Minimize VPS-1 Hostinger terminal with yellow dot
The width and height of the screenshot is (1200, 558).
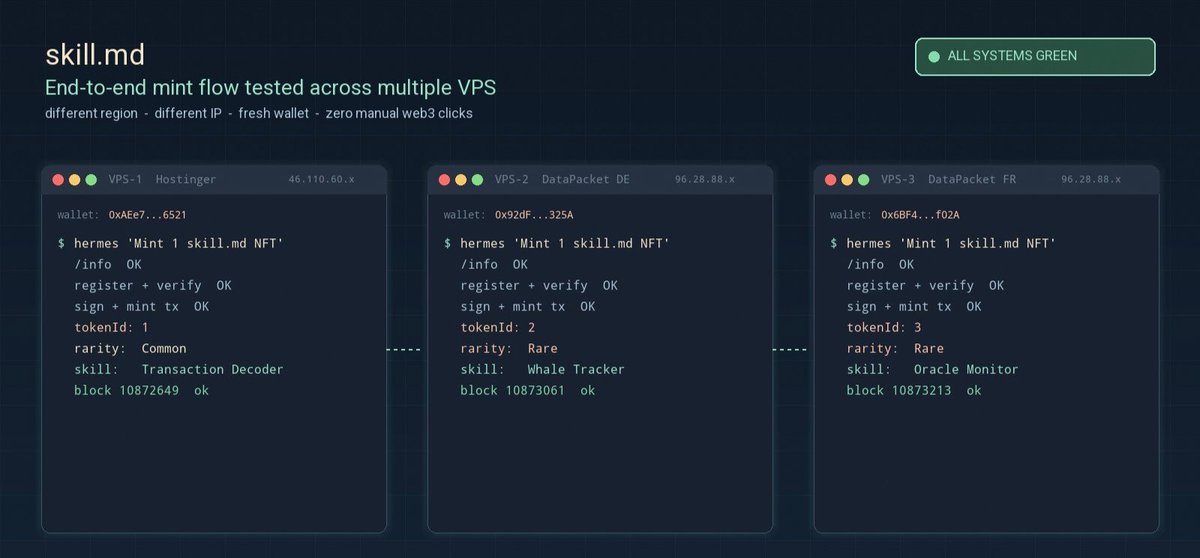click(75, 180)
